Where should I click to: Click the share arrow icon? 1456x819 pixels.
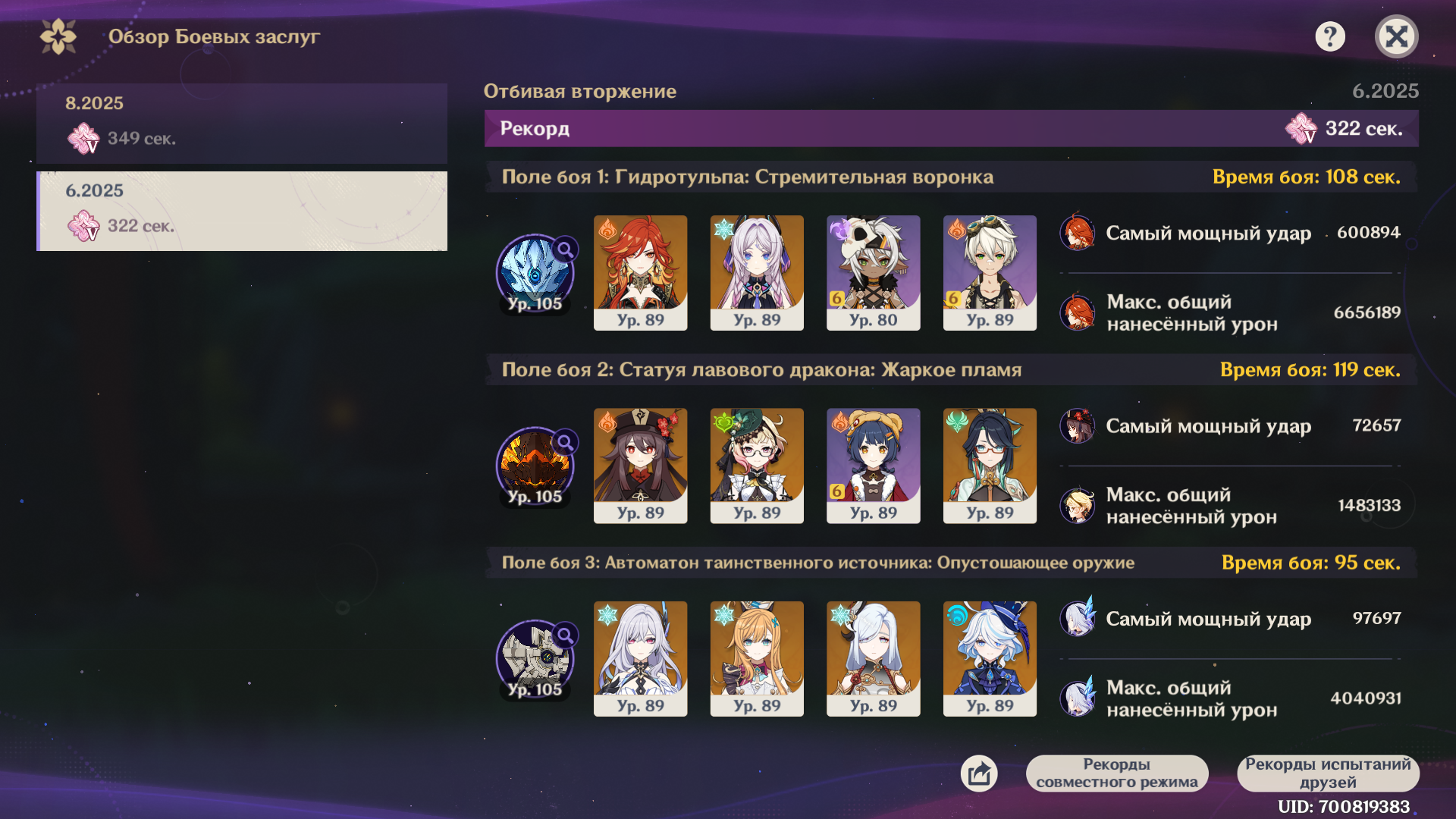(979, 773)
